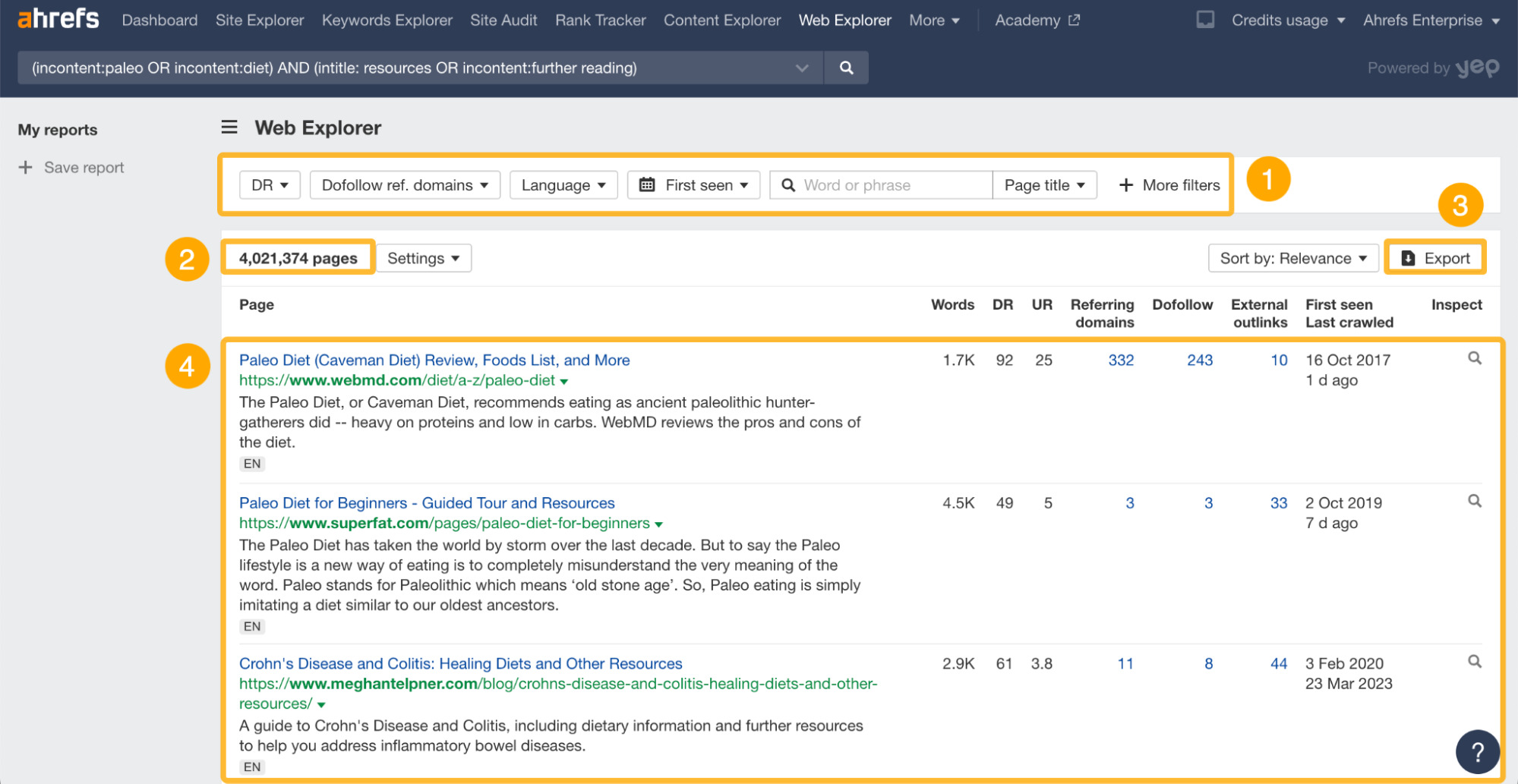Click 332 referring domains for webmd
Screen dimensions: 1518x784
click(1121, 360)
